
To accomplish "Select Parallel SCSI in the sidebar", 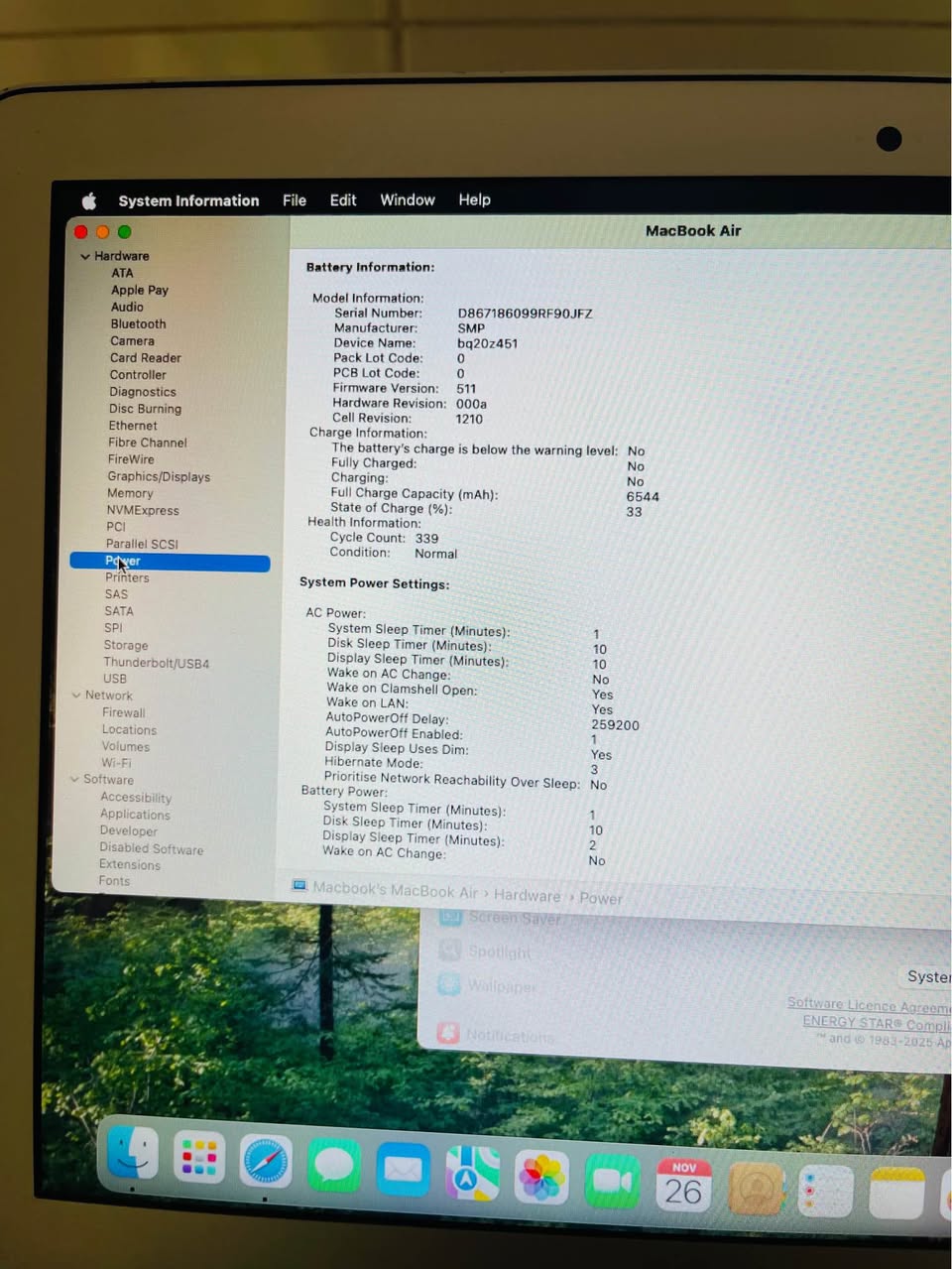I will [x=142, y=544].
